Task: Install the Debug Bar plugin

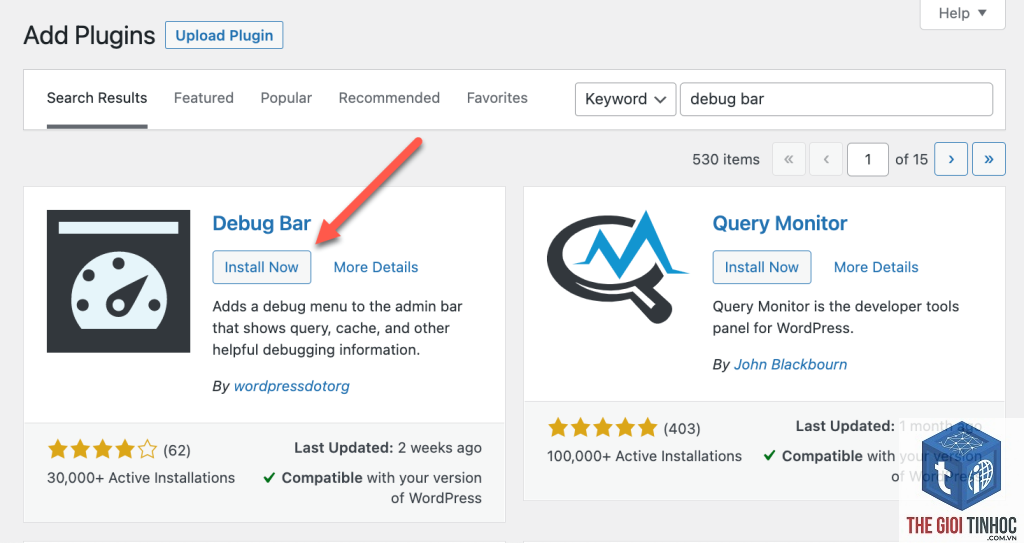Action: click(261, 267)
